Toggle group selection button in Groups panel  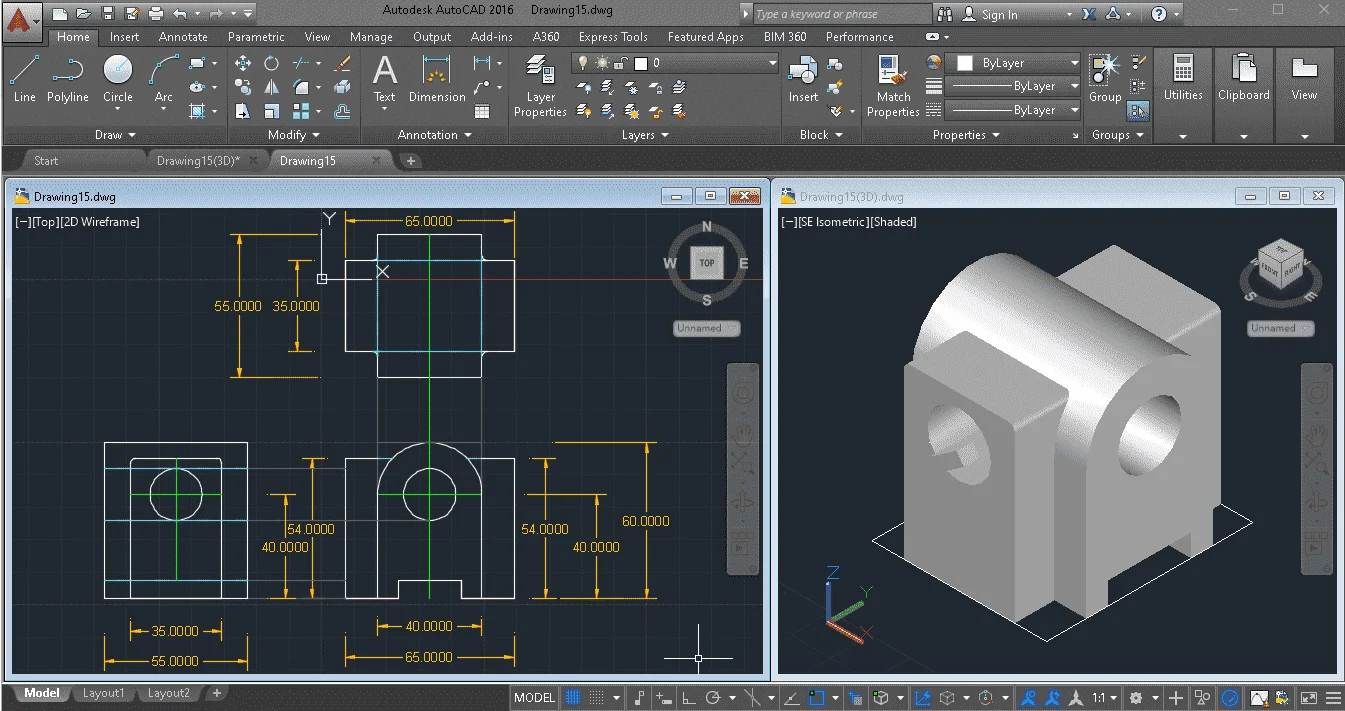[1138, 111]
